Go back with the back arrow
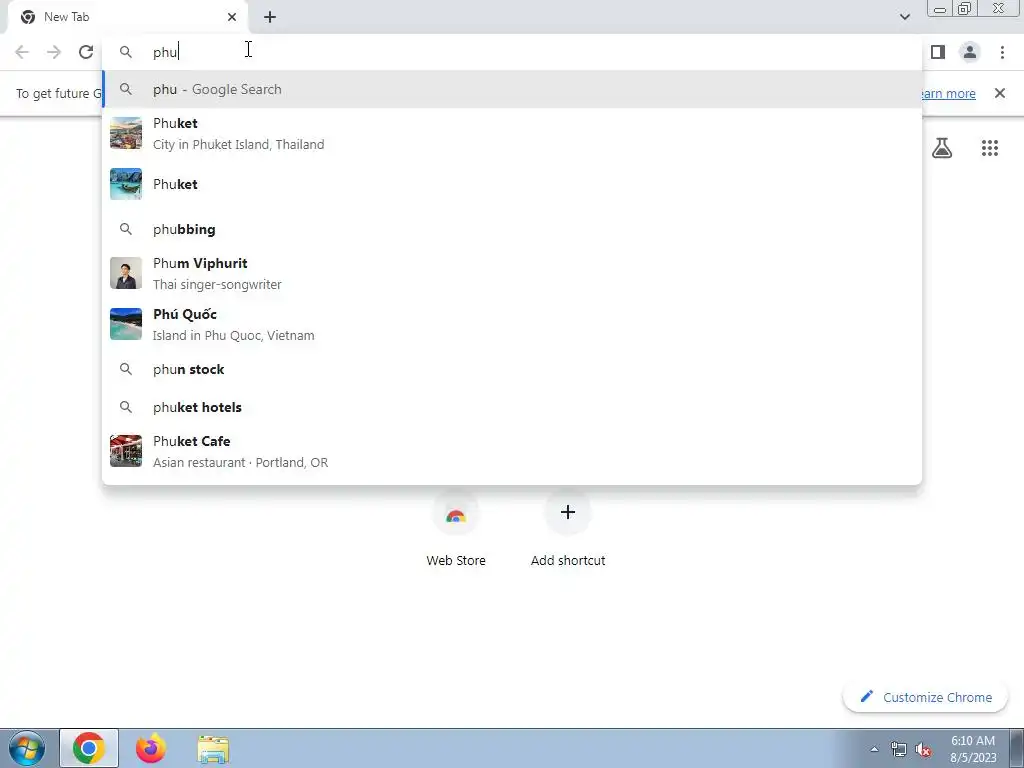 click(x=22, y=52)
